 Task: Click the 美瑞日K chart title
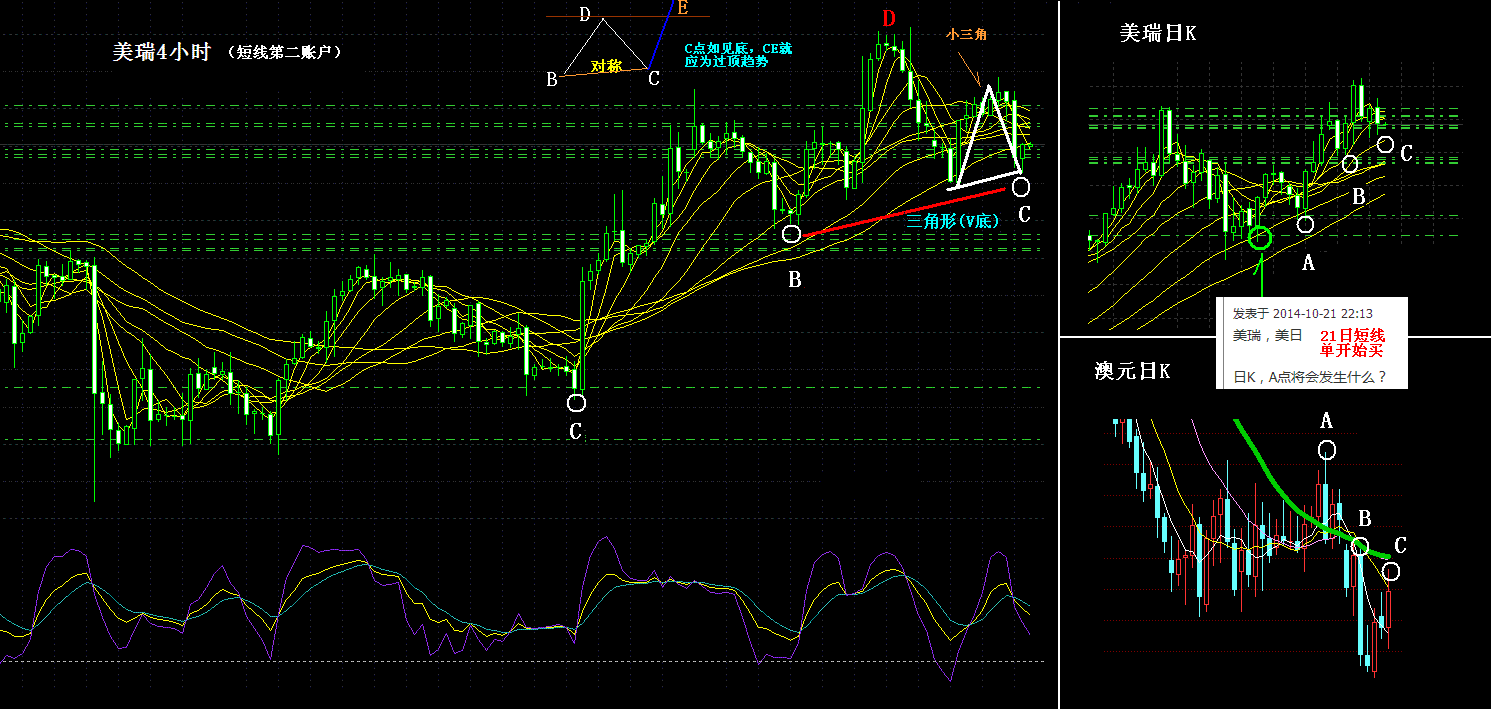click(1158, 33)
